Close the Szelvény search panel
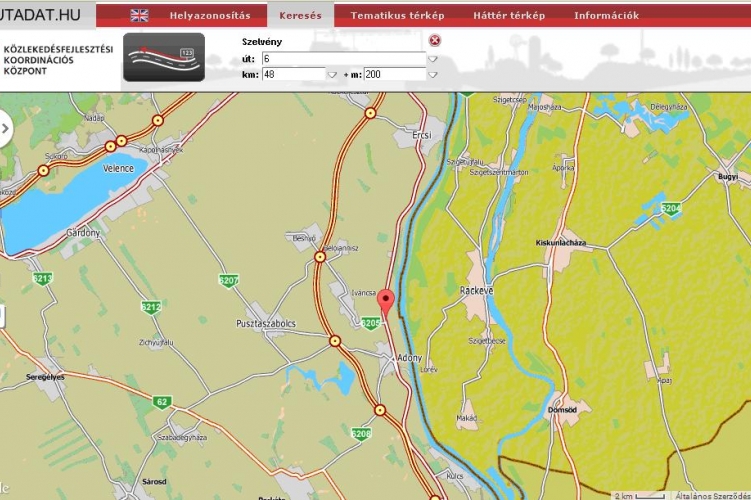 [x=434, y=41]
